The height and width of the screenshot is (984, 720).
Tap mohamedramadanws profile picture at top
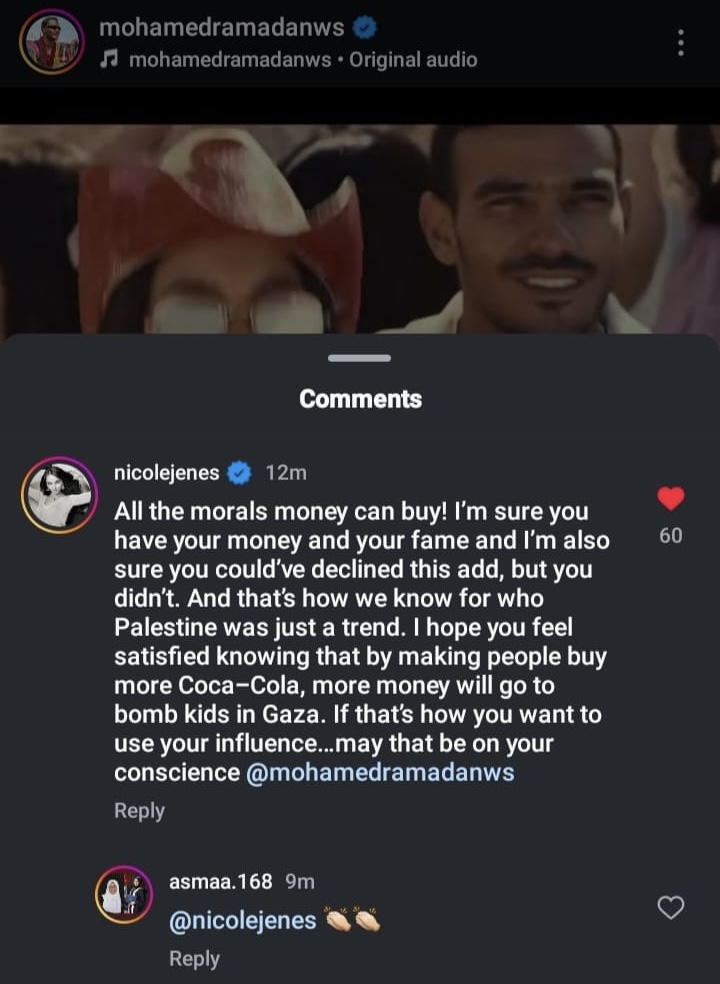(x=52, y=42)
